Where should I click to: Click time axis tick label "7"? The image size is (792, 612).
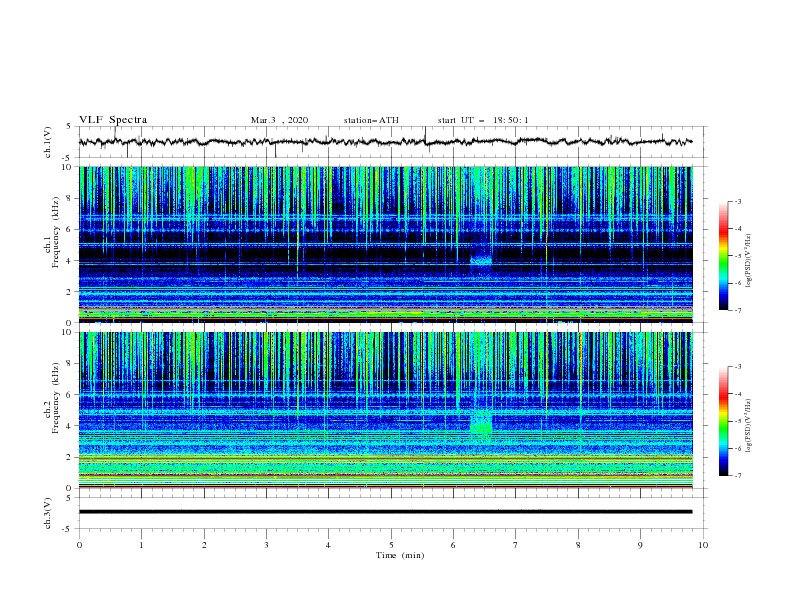(516, 545)
